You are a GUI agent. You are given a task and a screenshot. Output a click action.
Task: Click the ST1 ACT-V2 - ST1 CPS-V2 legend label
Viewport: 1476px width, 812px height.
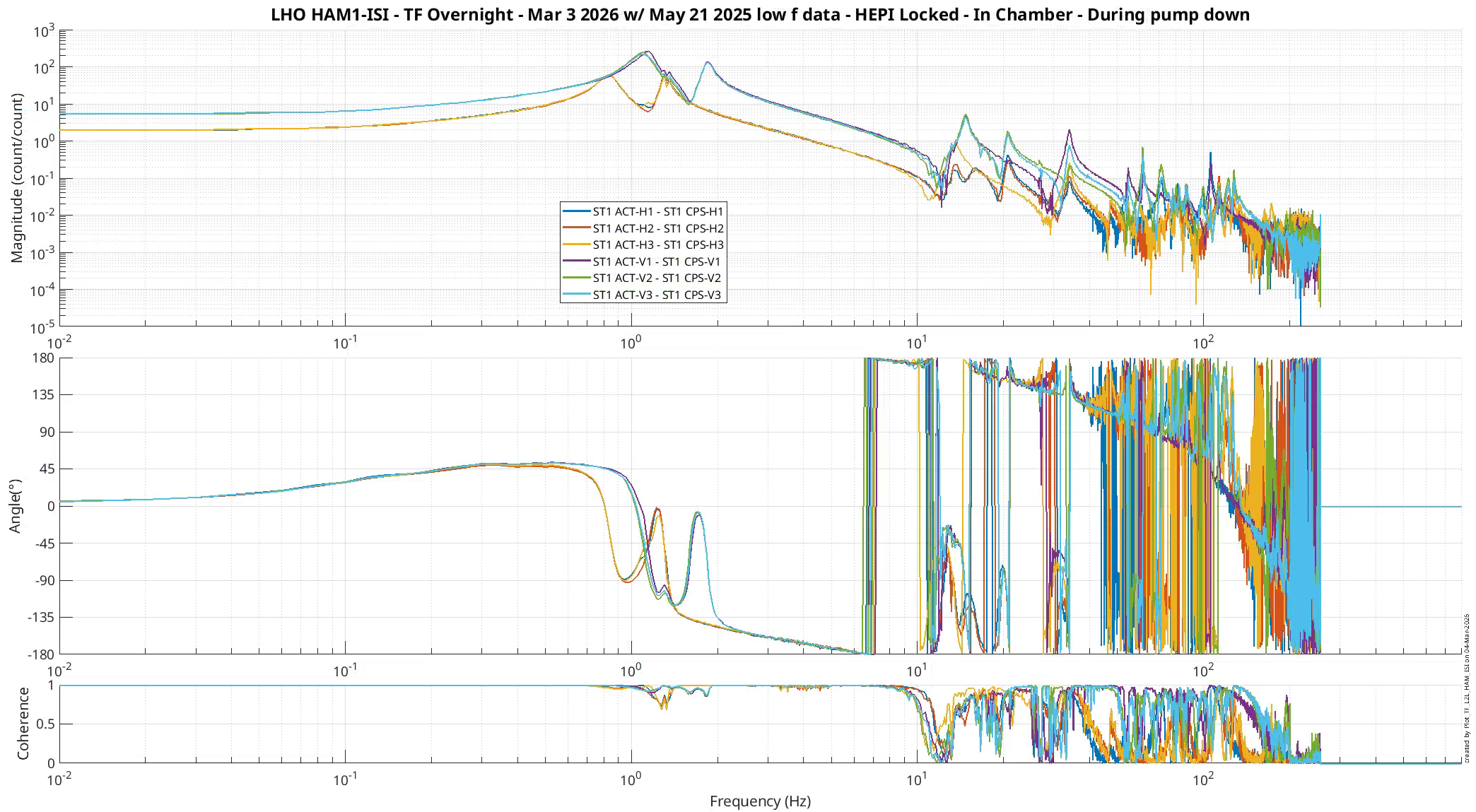[x=656, y=278]
